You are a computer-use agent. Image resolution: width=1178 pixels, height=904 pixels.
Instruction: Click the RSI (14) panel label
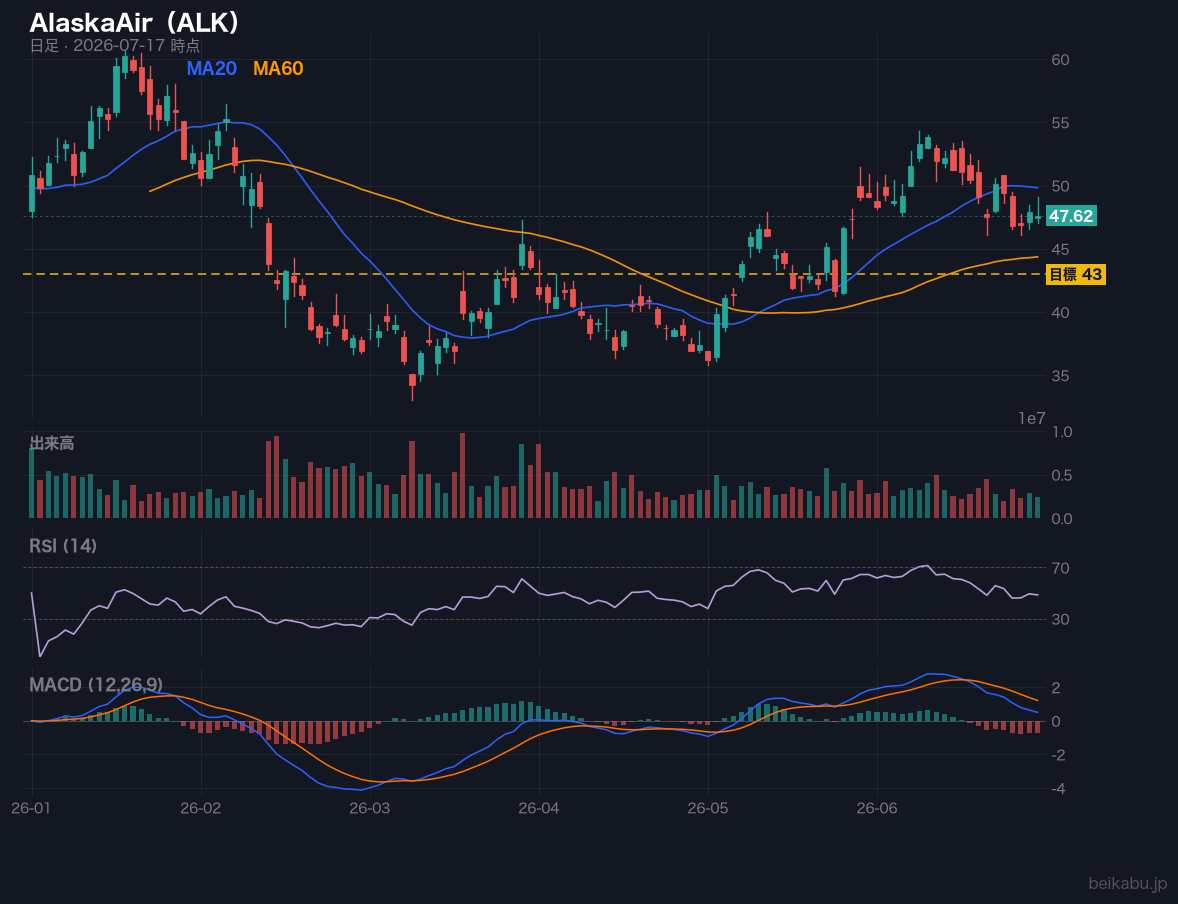(63, 546)
